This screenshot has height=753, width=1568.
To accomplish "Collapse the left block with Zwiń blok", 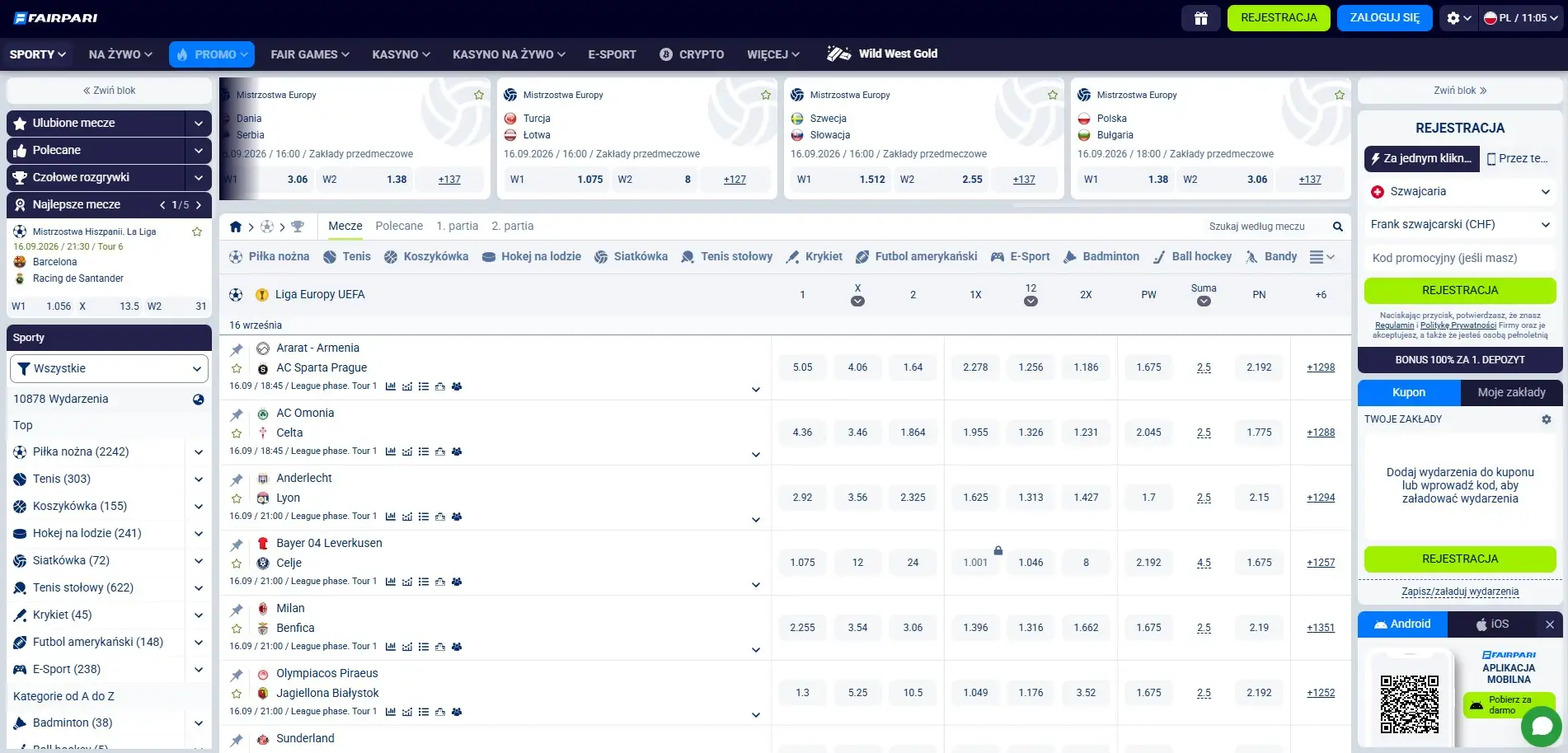I will coord(109,91).
